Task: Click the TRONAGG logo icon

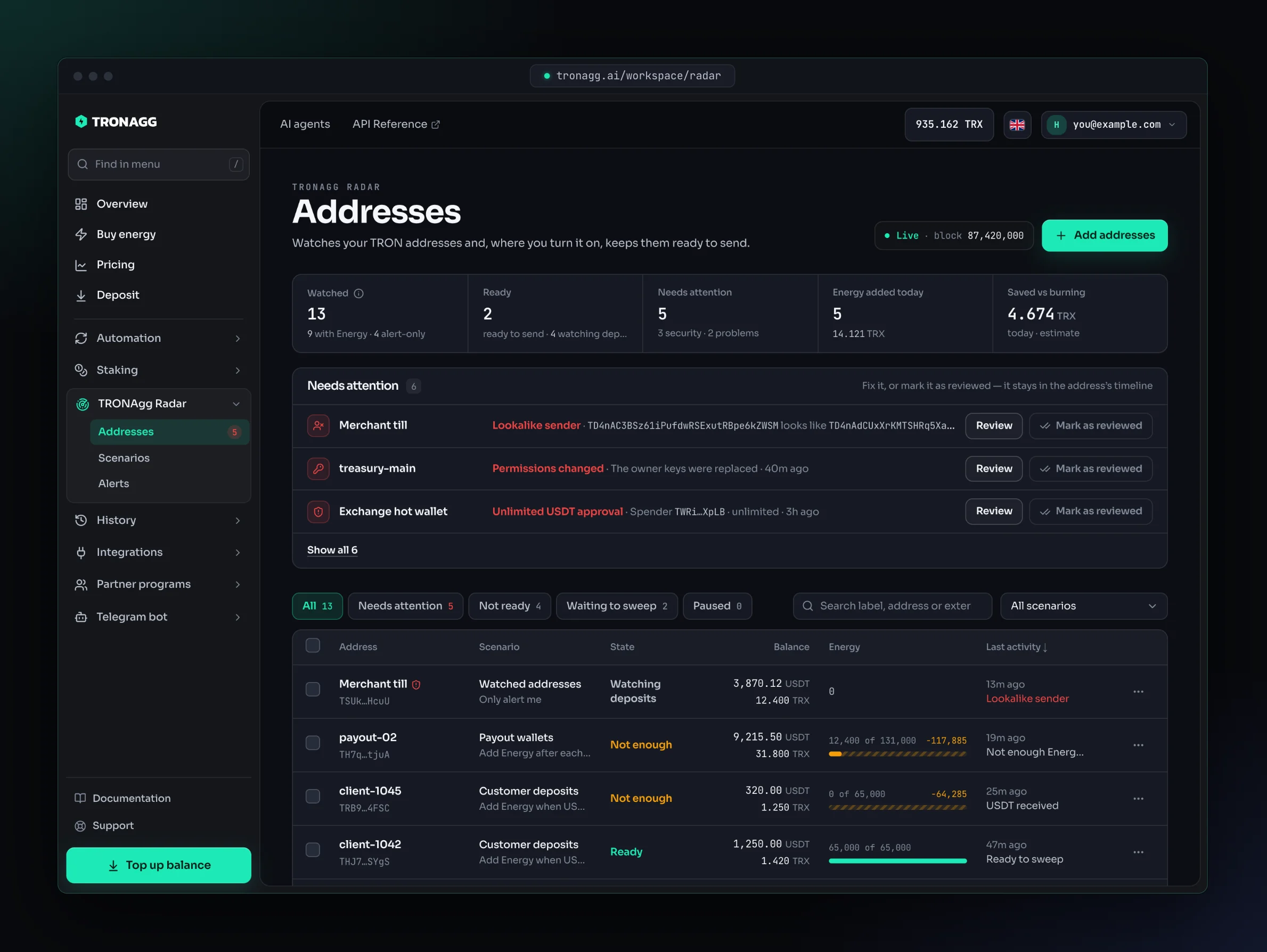Action: click(81, 121)
